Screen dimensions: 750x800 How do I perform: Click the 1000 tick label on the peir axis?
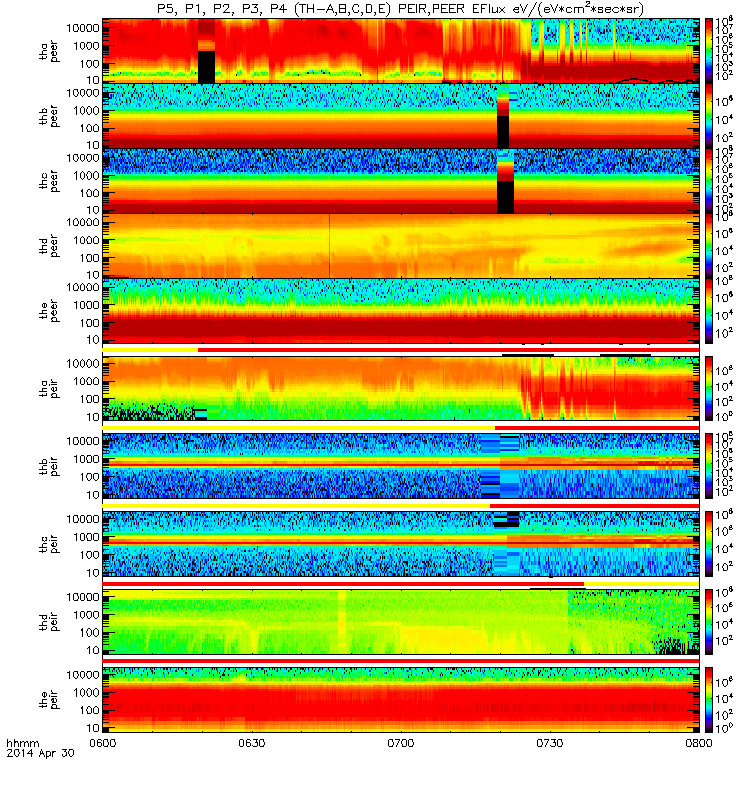tap(86, 693)
